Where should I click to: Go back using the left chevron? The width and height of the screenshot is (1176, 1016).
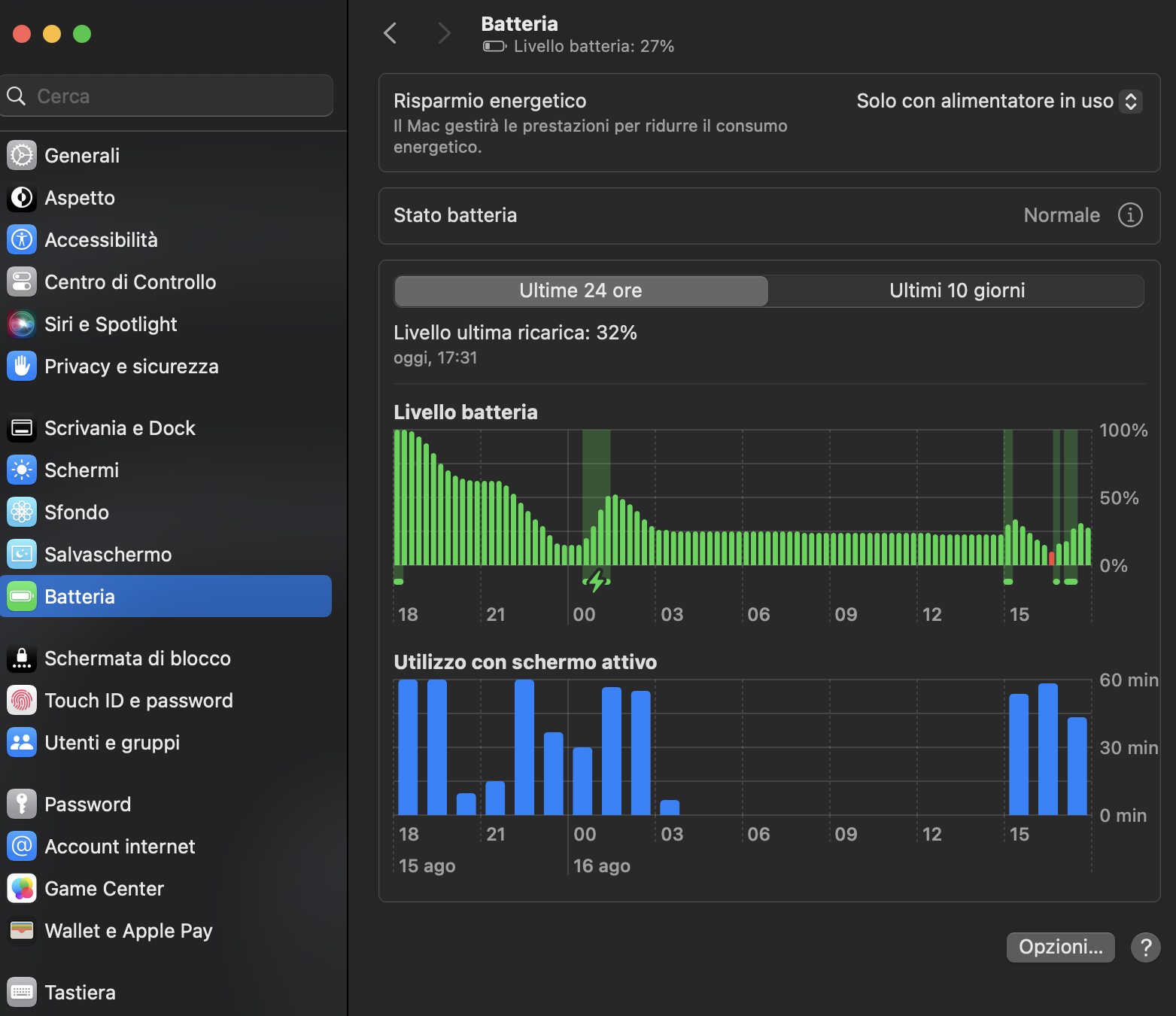tap(390, 33)
